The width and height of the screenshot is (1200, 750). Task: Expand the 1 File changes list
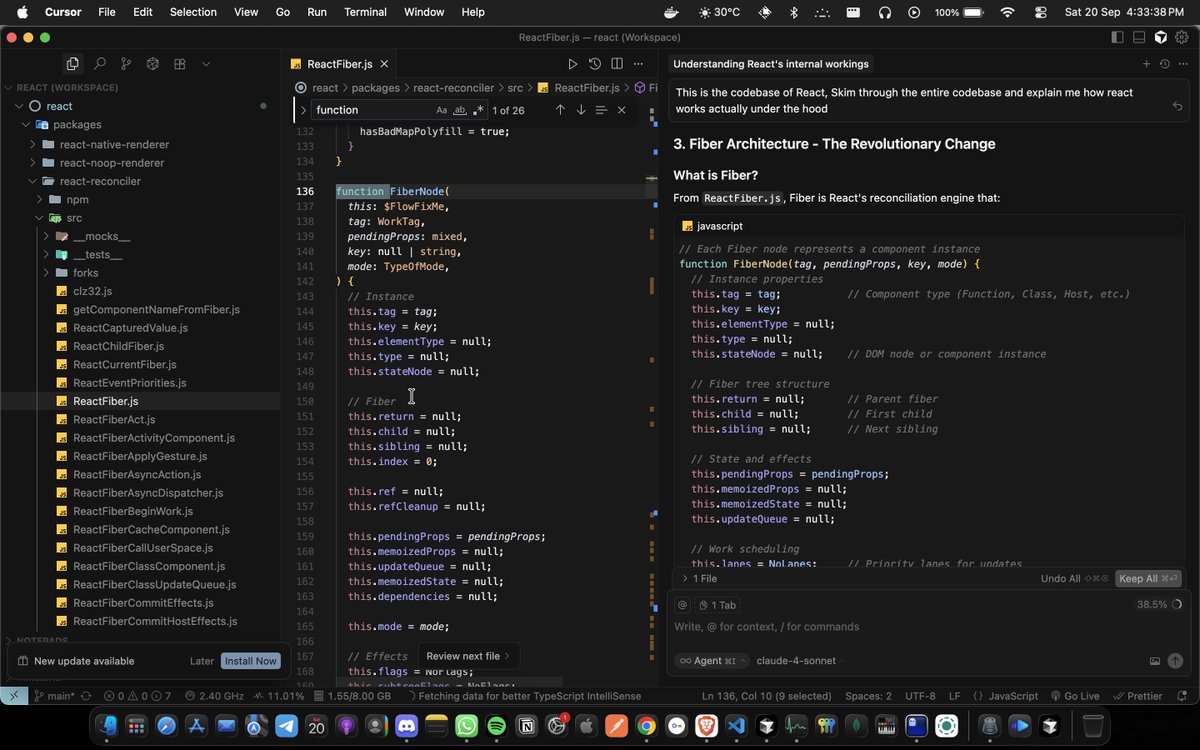click(x=699, y=578)
